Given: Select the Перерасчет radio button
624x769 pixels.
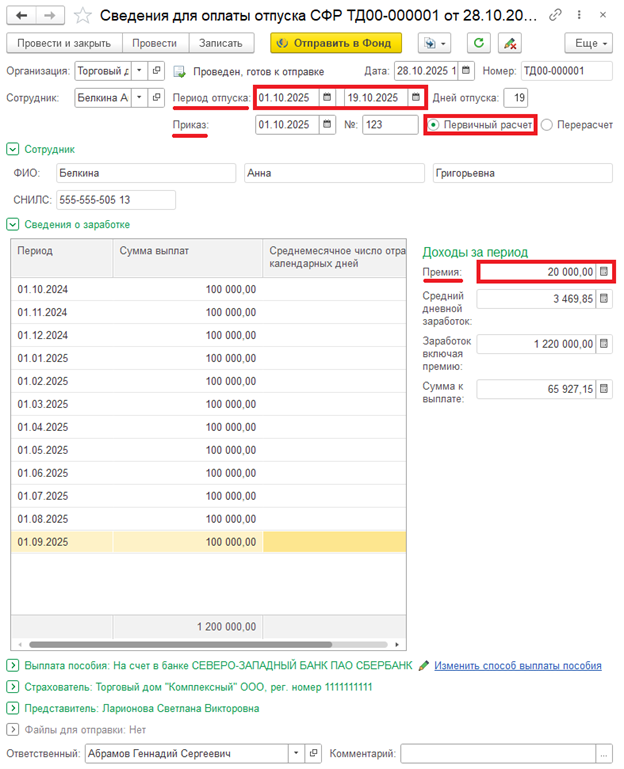Looking at the screenshot, I should pos(547,125).
